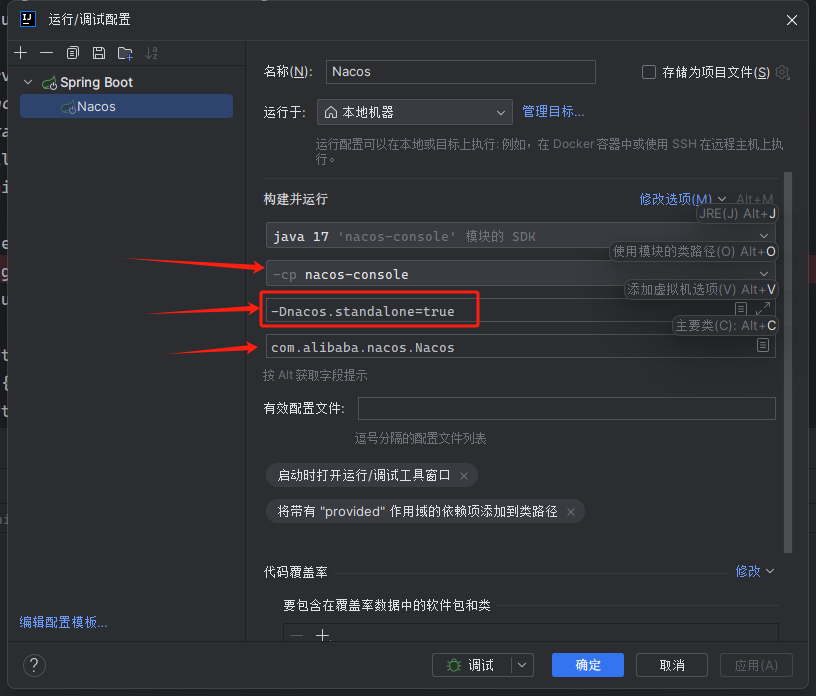The image size is (816, 696).
Task: Add a package to the coverage list
Action: tap(323, 636)
